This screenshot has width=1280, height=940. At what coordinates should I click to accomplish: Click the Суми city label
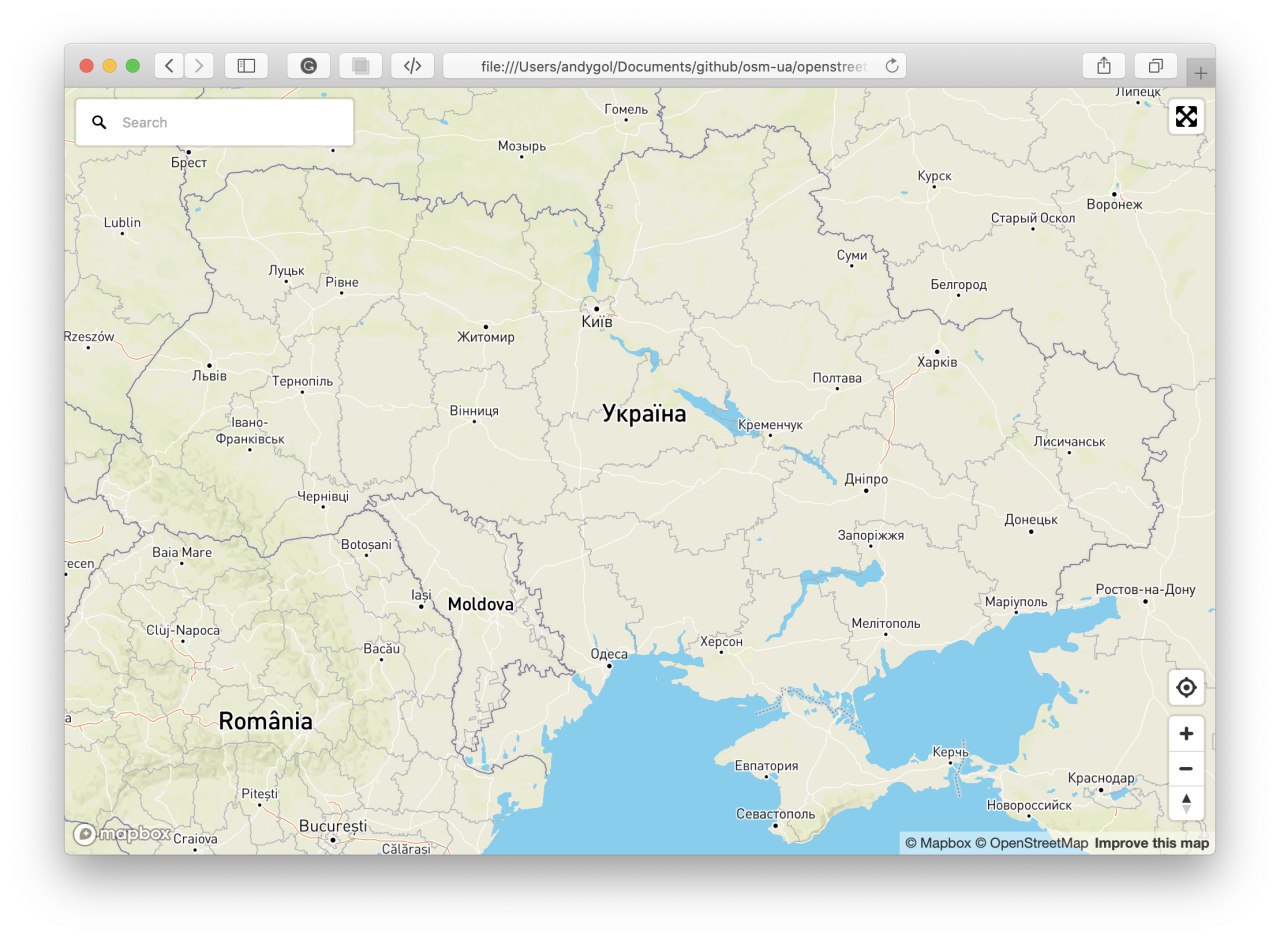point(852,255)
